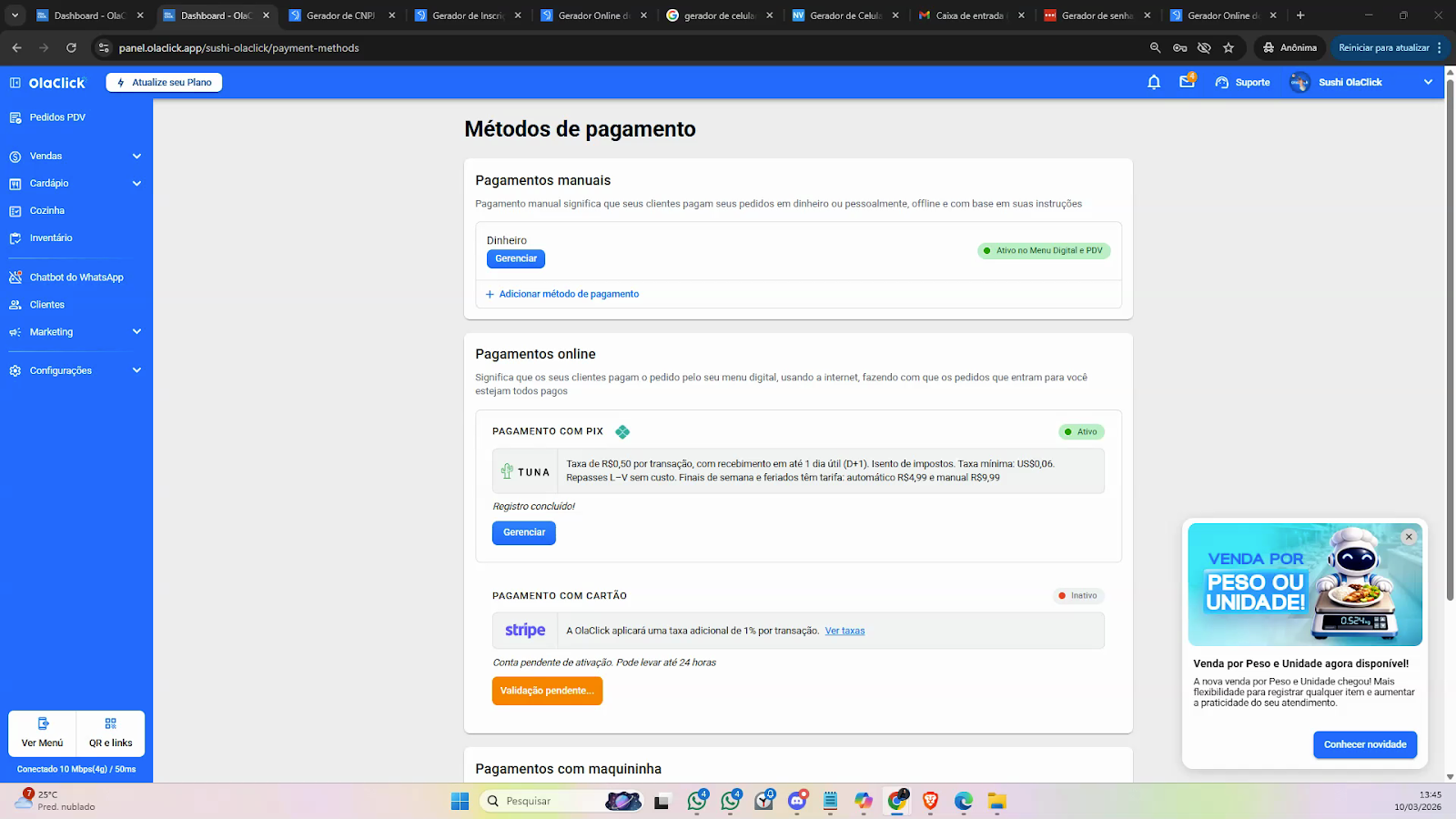Close the Venda por Peso popup
This screenshot has height=819, width=1456.
coord(1409,537)
